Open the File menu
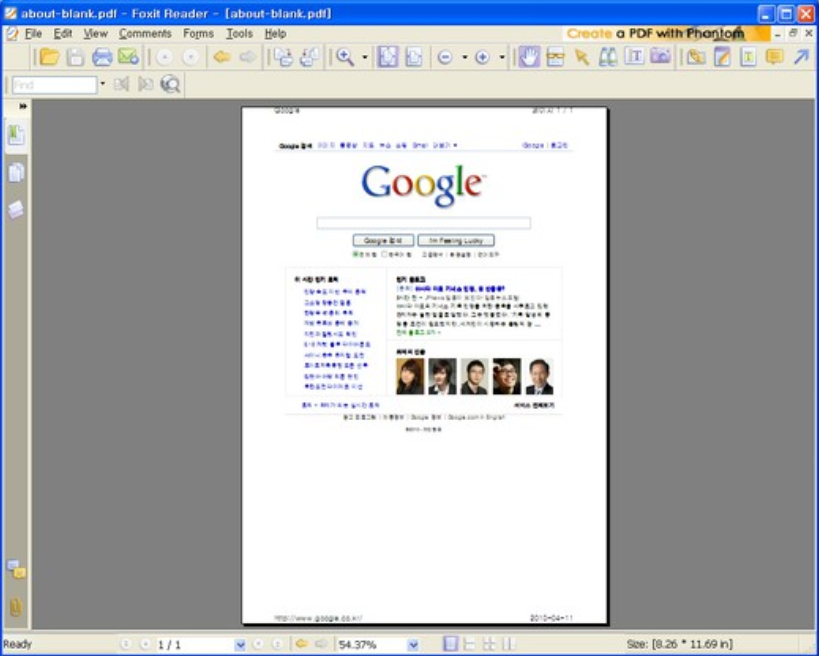 pos(33,33)
